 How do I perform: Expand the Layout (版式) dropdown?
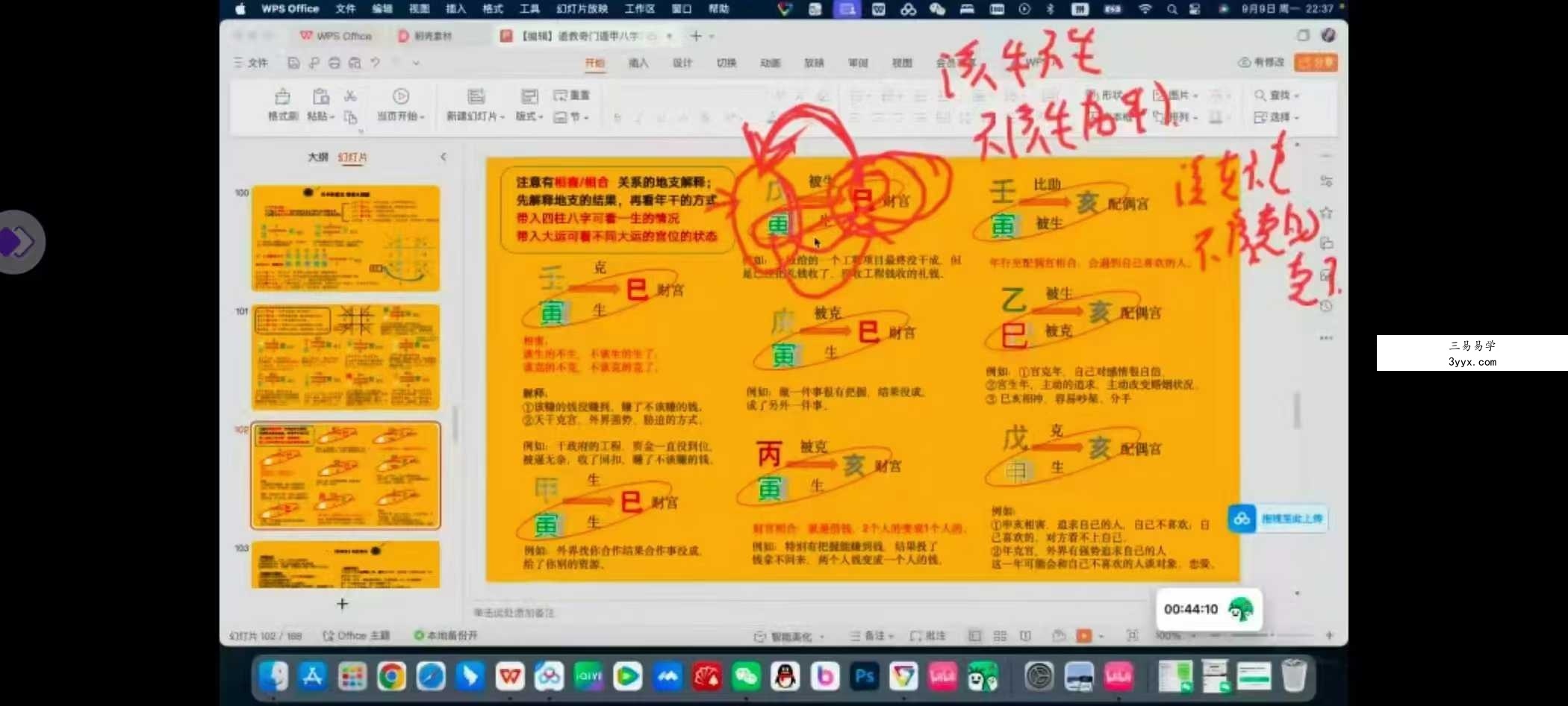click(541, 117)
